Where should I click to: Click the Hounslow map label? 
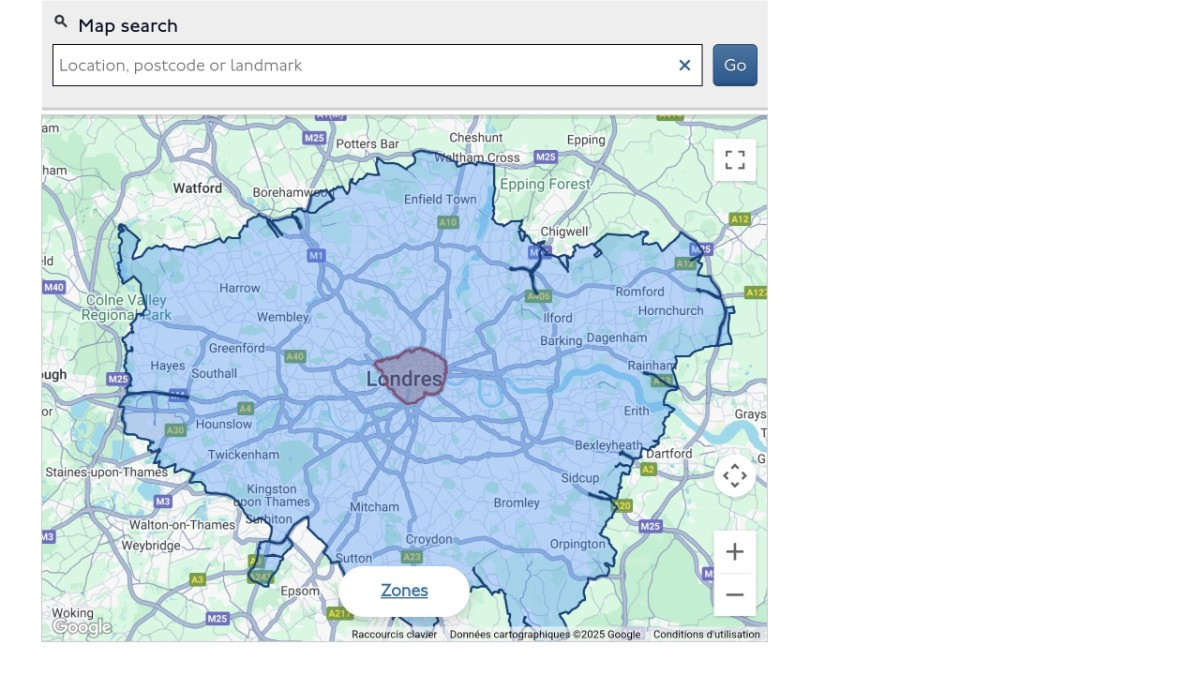[x=224, y=424]
